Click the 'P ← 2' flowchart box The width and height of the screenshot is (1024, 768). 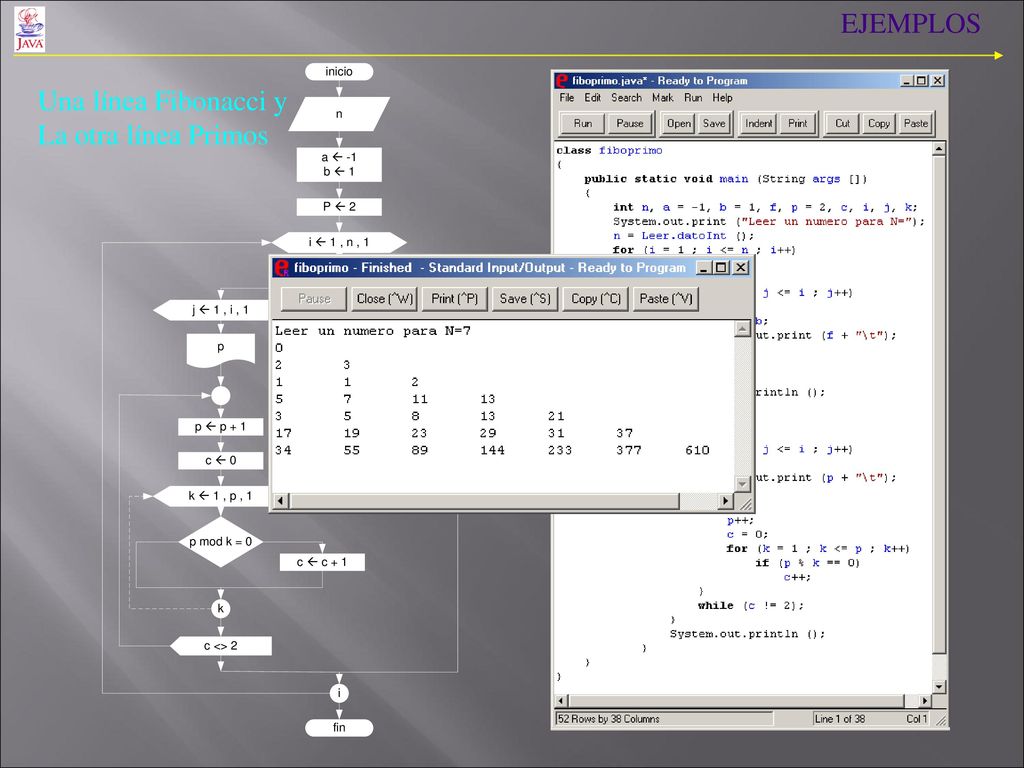(339, 206)
